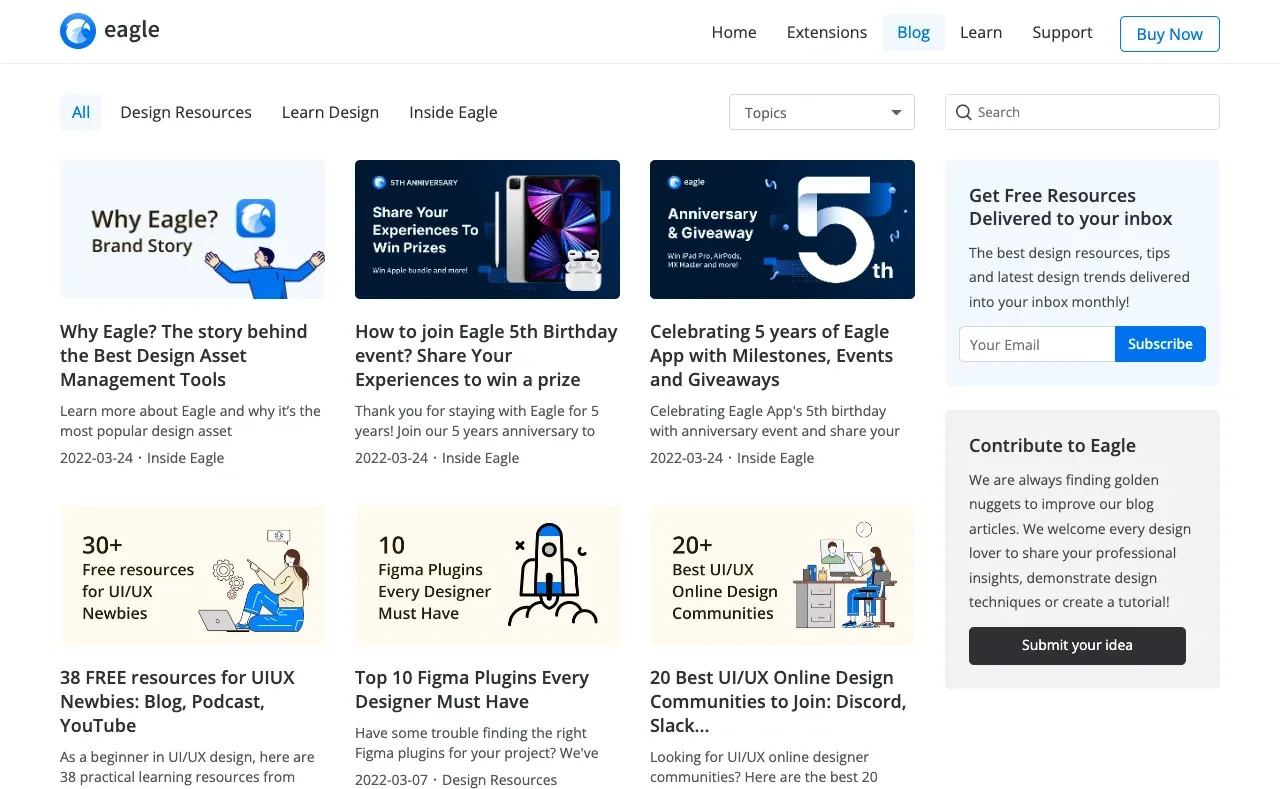This screenshot has height=789, width=1280.
Task: Select the Blog nav item
Action: pyautogui.click(x=913, y=32)
